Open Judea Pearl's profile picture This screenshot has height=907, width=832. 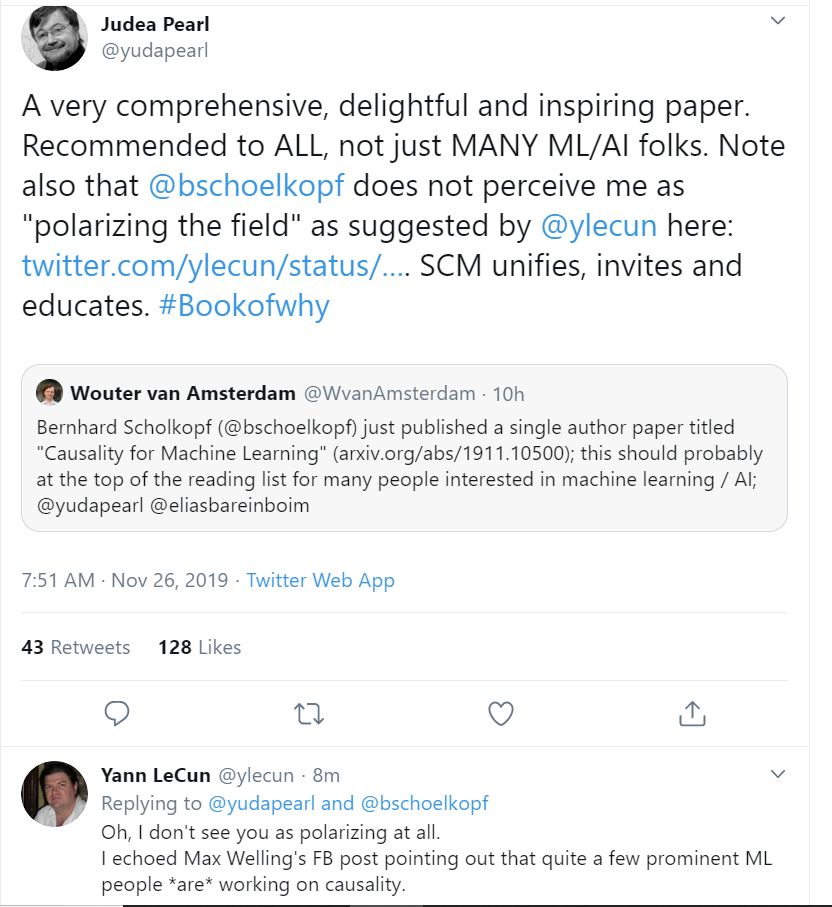54,37
